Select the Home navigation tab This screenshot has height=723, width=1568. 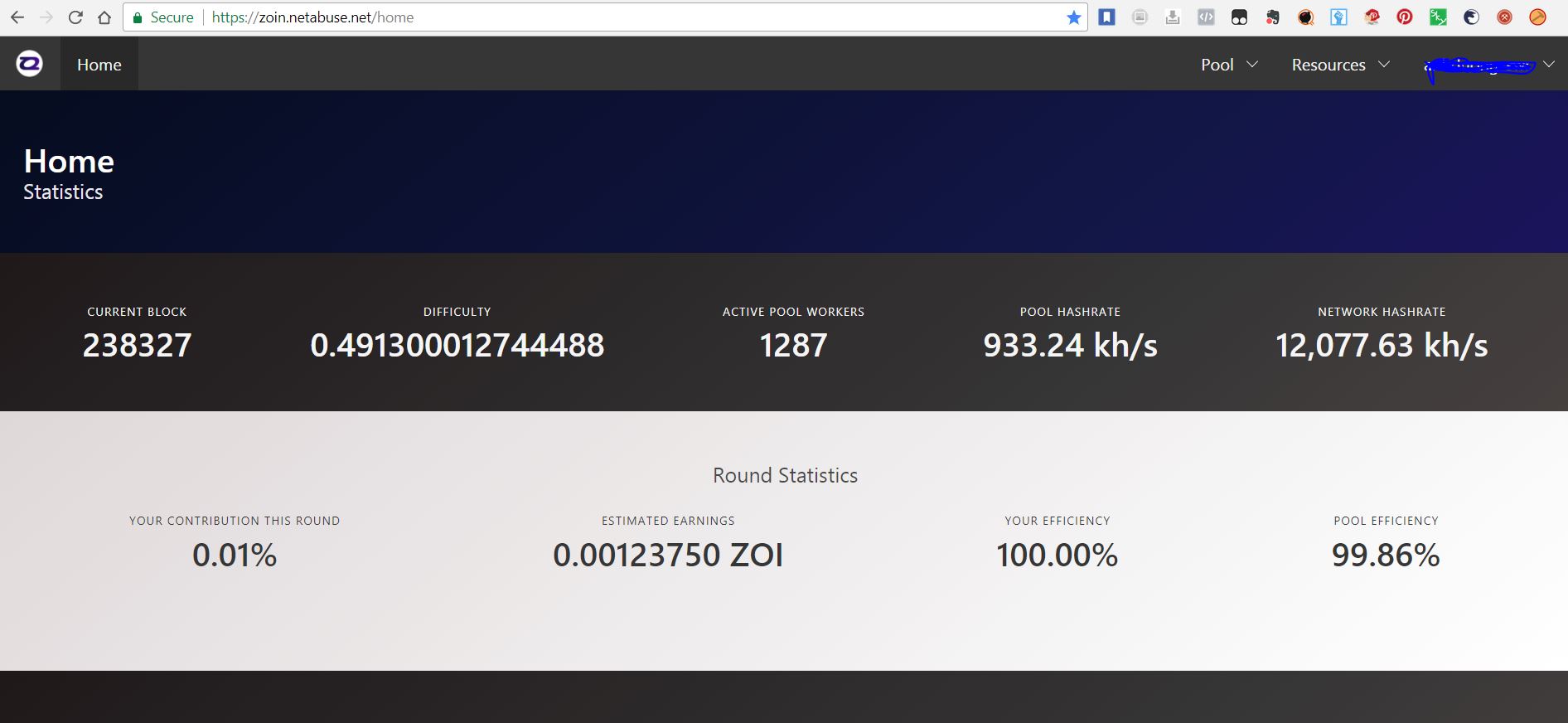99,64
